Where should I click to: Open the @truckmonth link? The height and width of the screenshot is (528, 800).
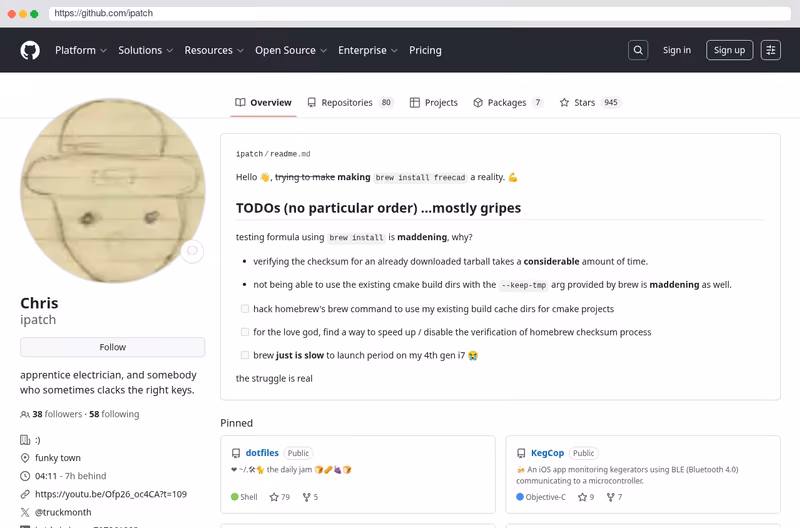[63, 512]
